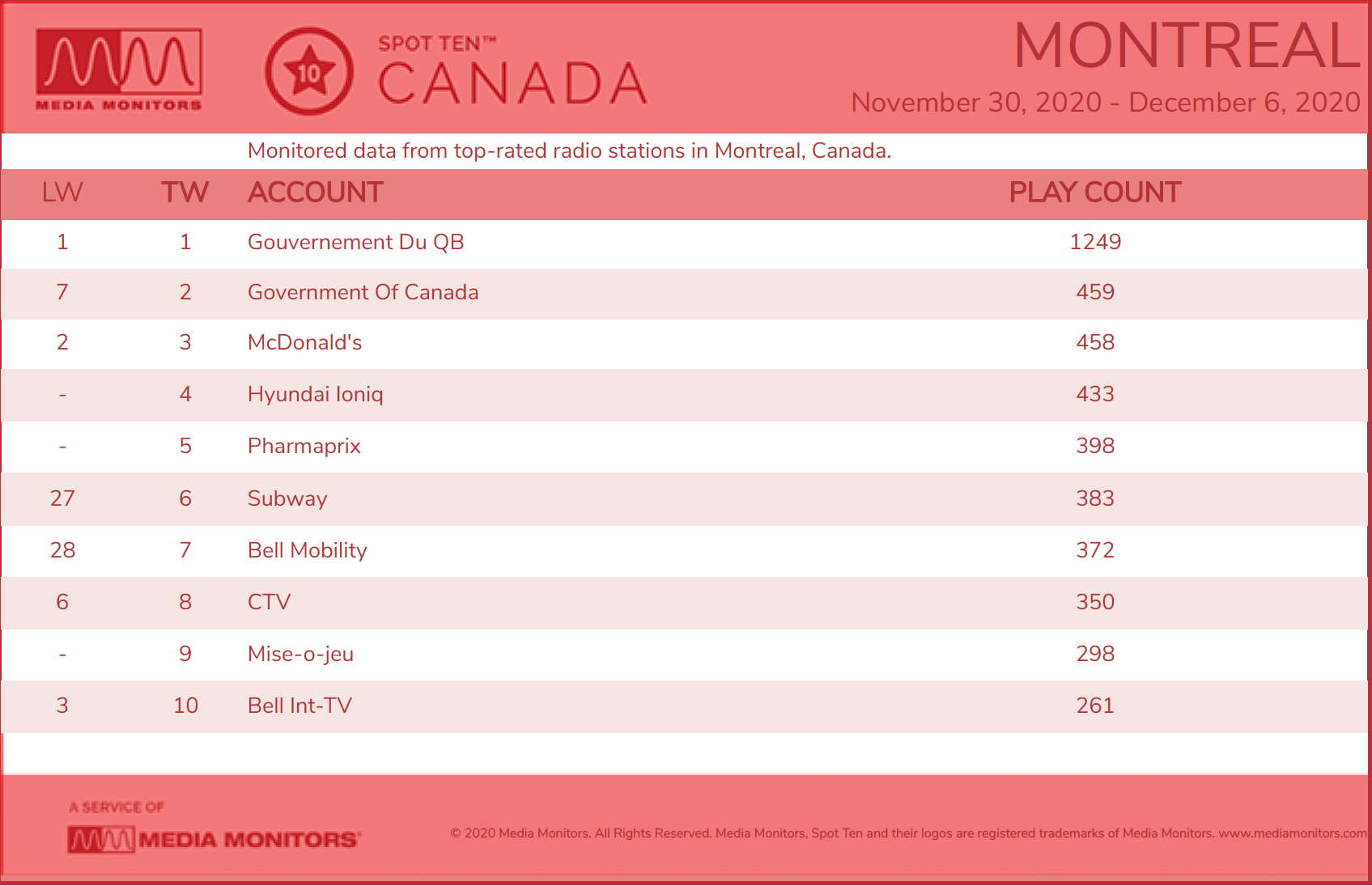Click the MONTREAL heading
This screenshot has height=886, width=1372.
pyautogui.click(x=1187, y=45)
